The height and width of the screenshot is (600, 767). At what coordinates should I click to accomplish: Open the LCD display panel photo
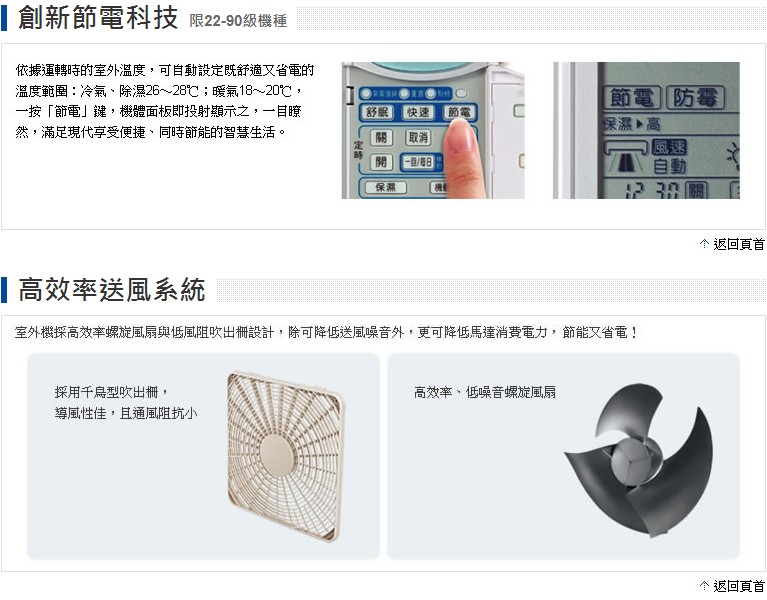pyautogui.click(x=646, y=131)
